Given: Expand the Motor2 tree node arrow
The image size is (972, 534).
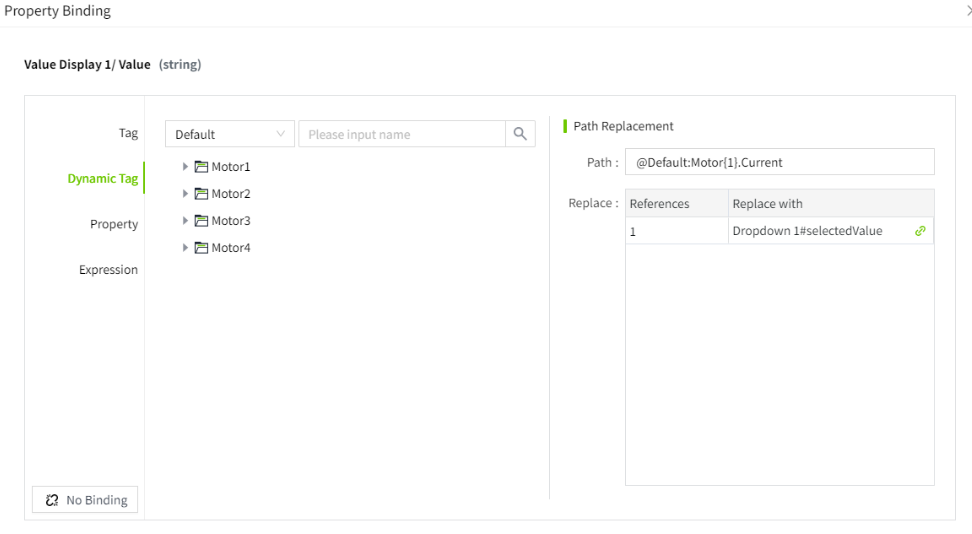Looking at the screenshot, I should [185, 194].
